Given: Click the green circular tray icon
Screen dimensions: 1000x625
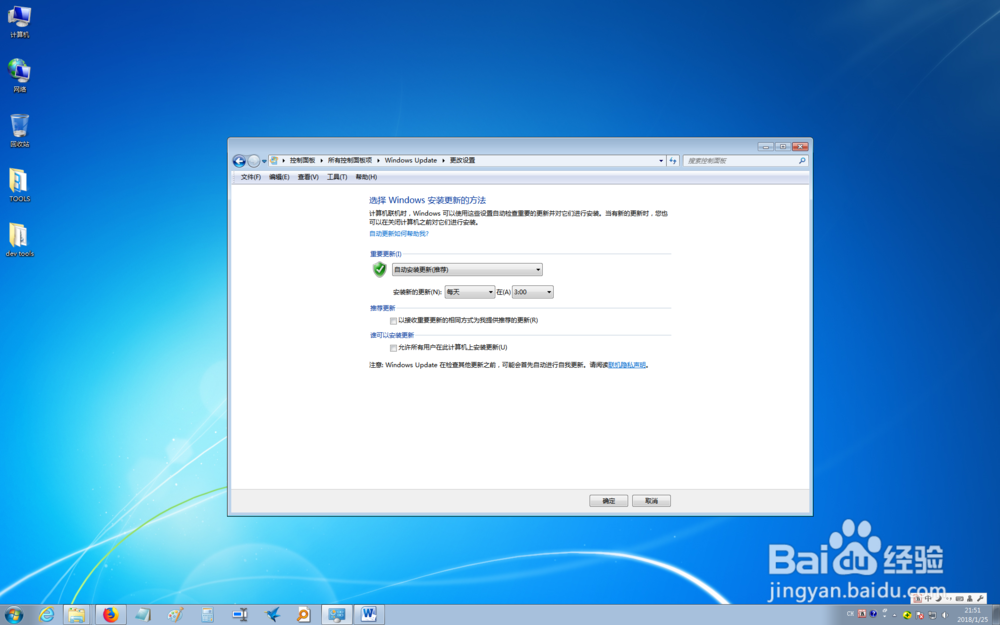Looking at the screenshot, I should (x=907, y=615).
